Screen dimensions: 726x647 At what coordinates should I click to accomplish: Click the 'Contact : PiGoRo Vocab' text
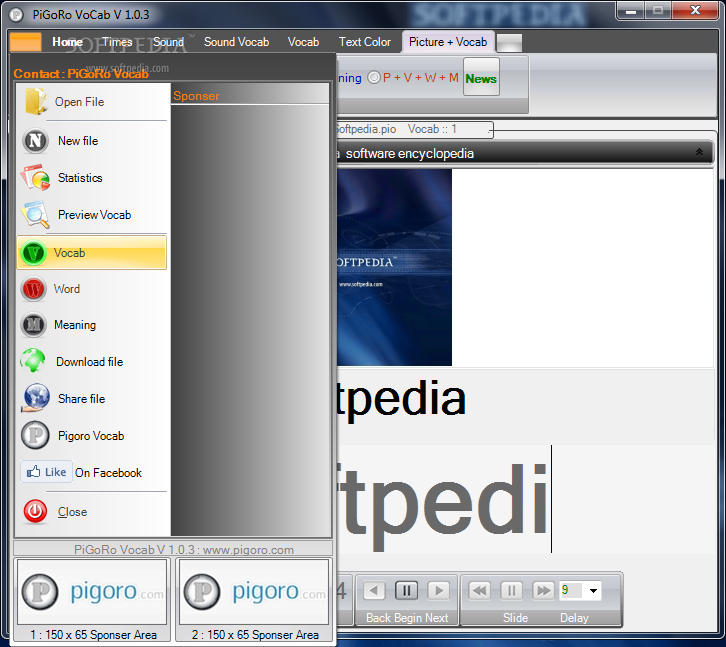(x=81, y=74)
